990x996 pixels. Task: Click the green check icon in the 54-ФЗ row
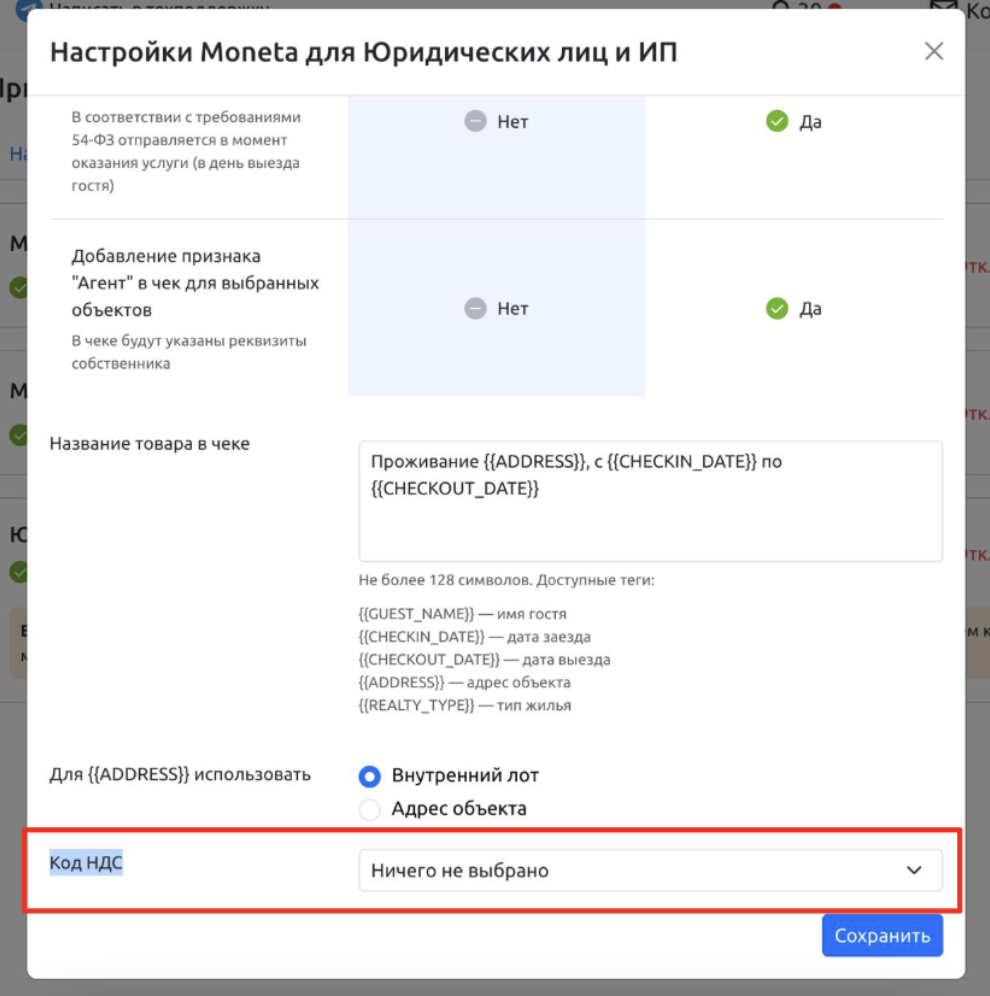click(x=777, y=121)
